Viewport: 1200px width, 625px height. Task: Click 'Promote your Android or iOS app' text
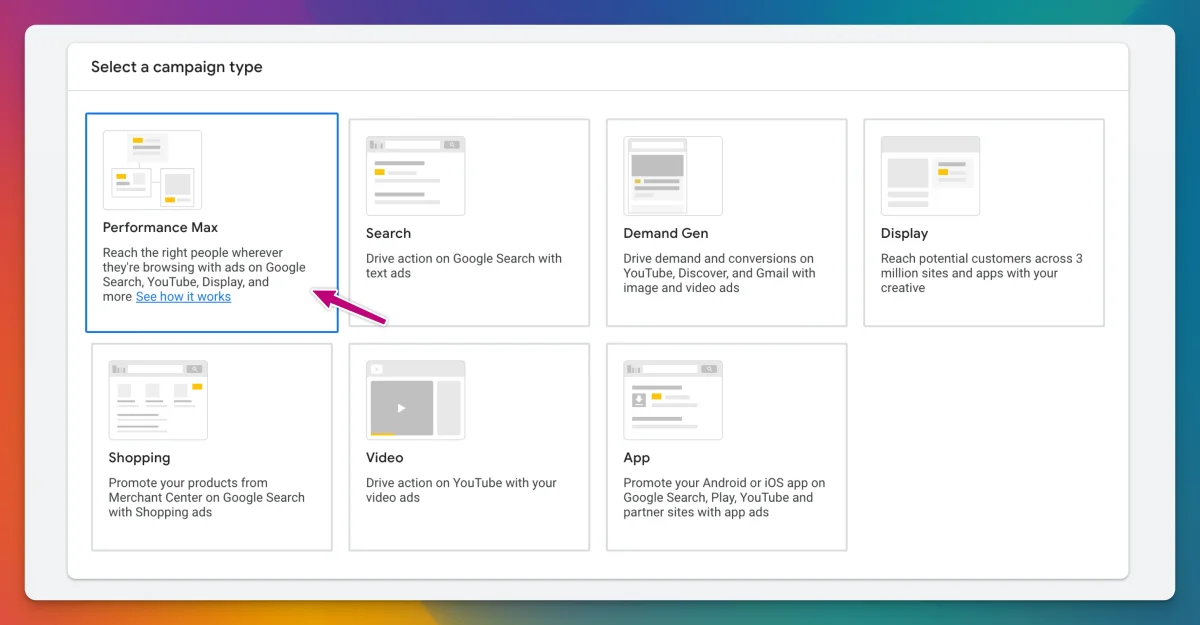click(x=724, y=497)
